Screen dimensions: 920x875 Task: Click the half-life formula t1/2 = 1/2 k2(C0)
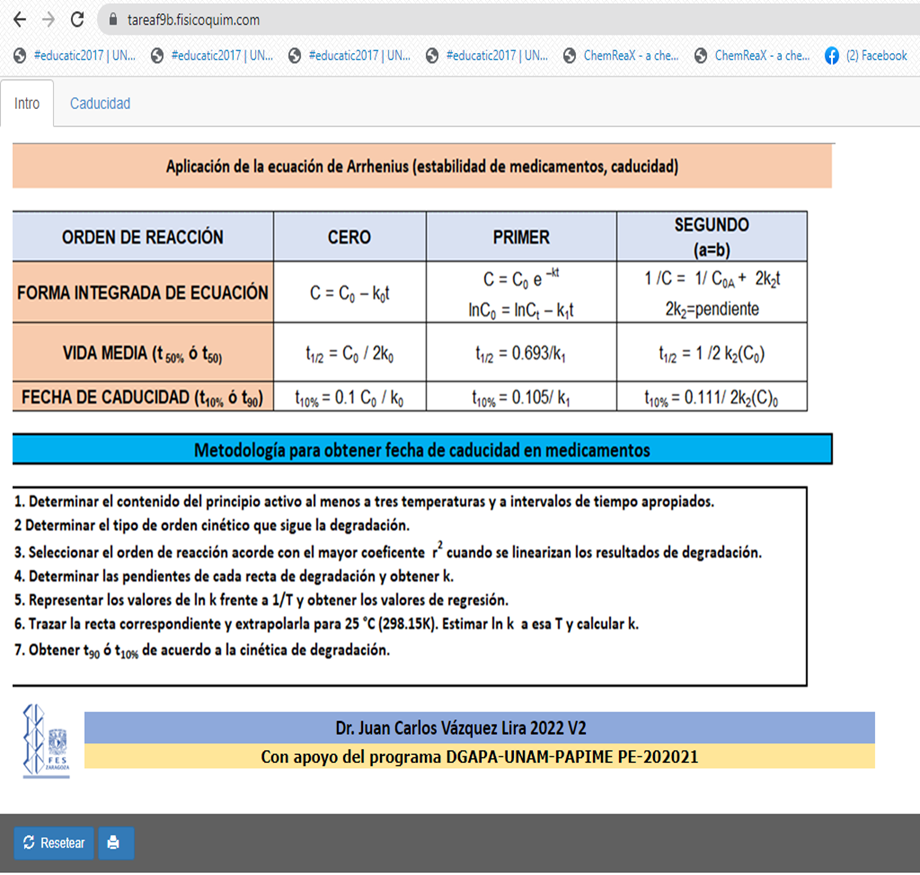click(712, 354)
